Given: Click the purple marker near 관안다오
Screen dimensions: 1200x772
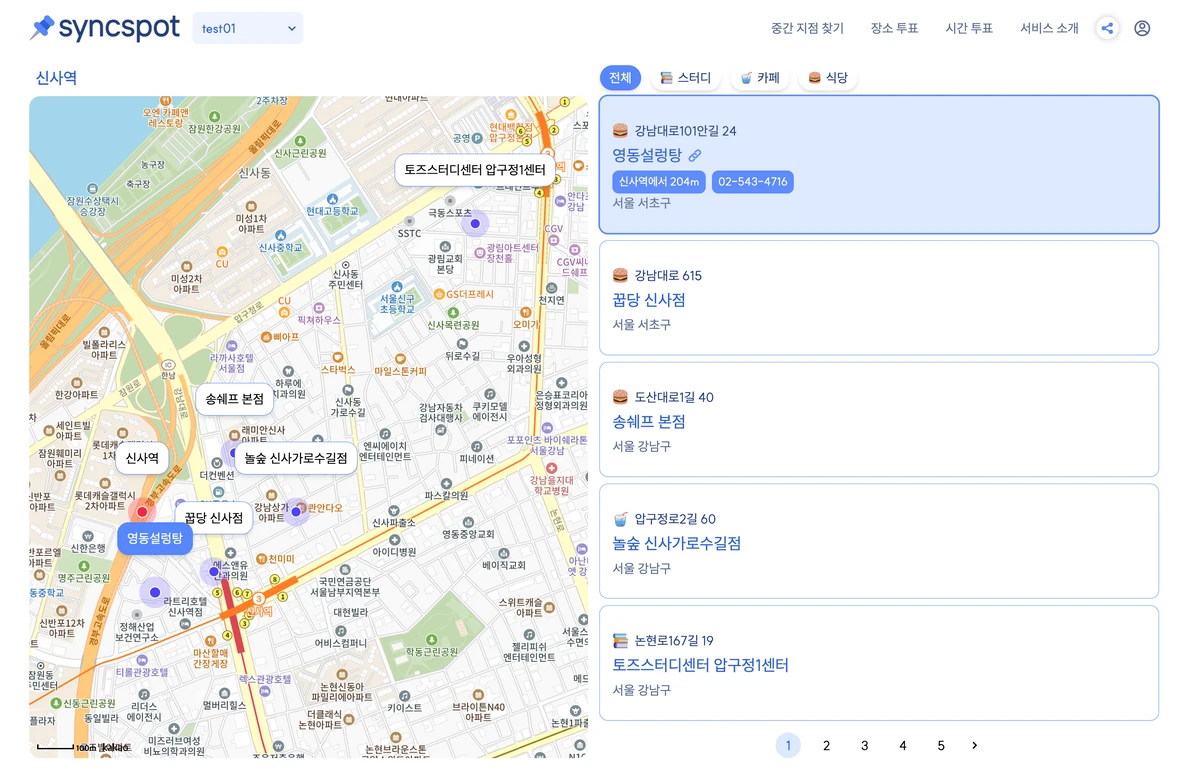Looking at the screenshot, I should click(296, 512).
